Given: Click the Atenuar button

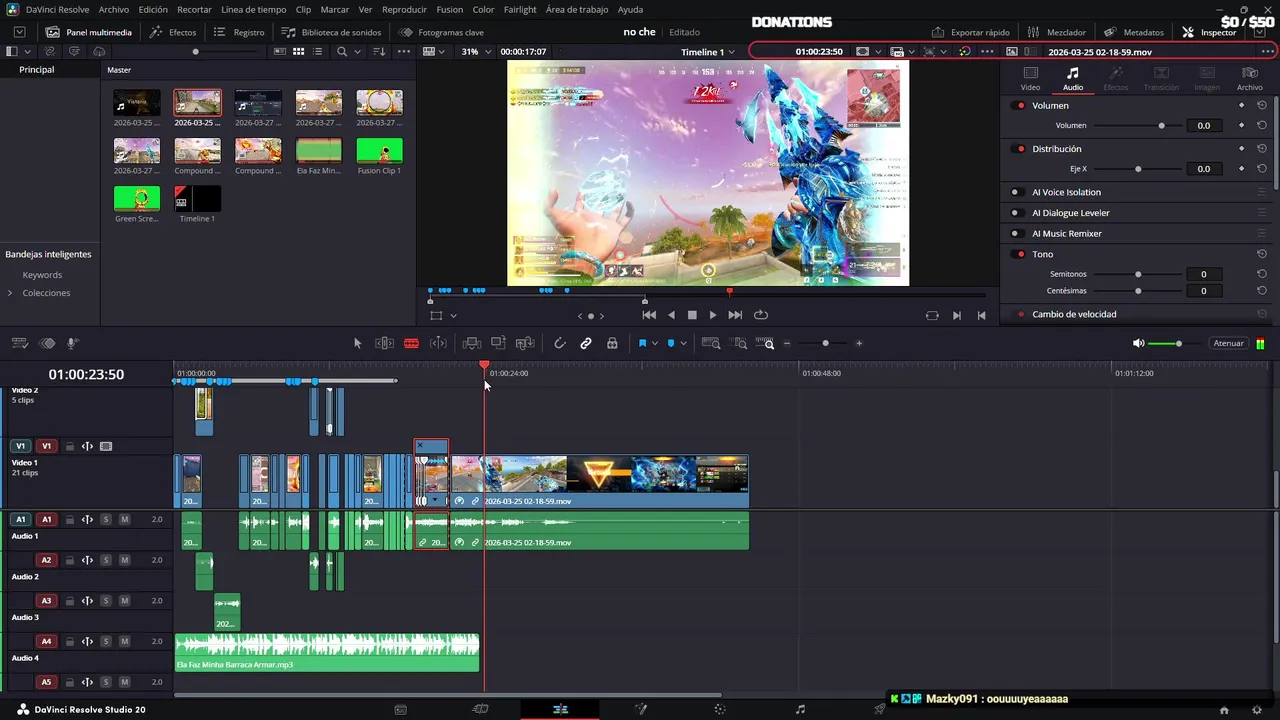Looking at the screenshot, I should pos(1228,343).
